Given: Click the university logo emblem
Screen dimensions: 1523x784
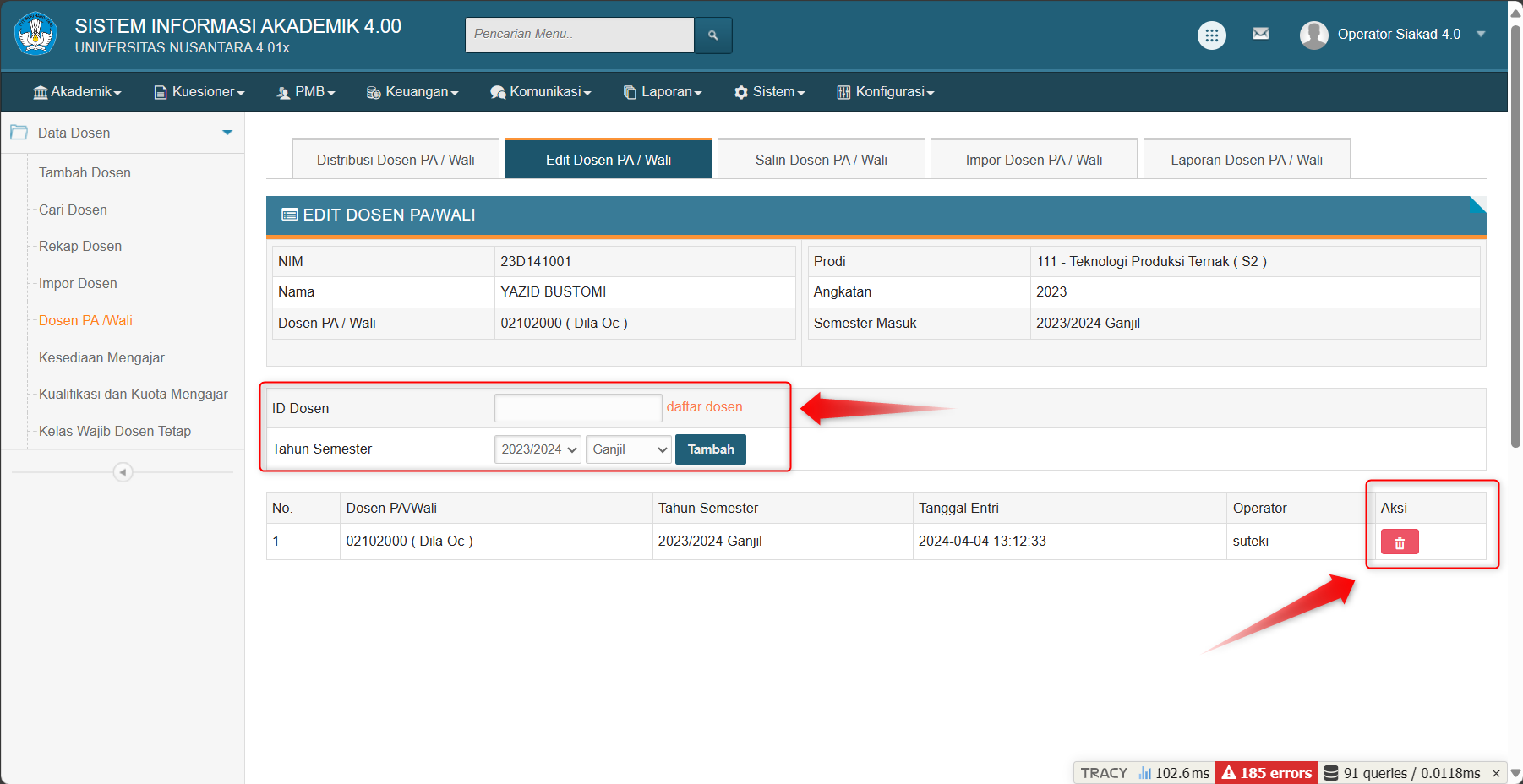Looking at the screenshot, I should coord(35,35).
